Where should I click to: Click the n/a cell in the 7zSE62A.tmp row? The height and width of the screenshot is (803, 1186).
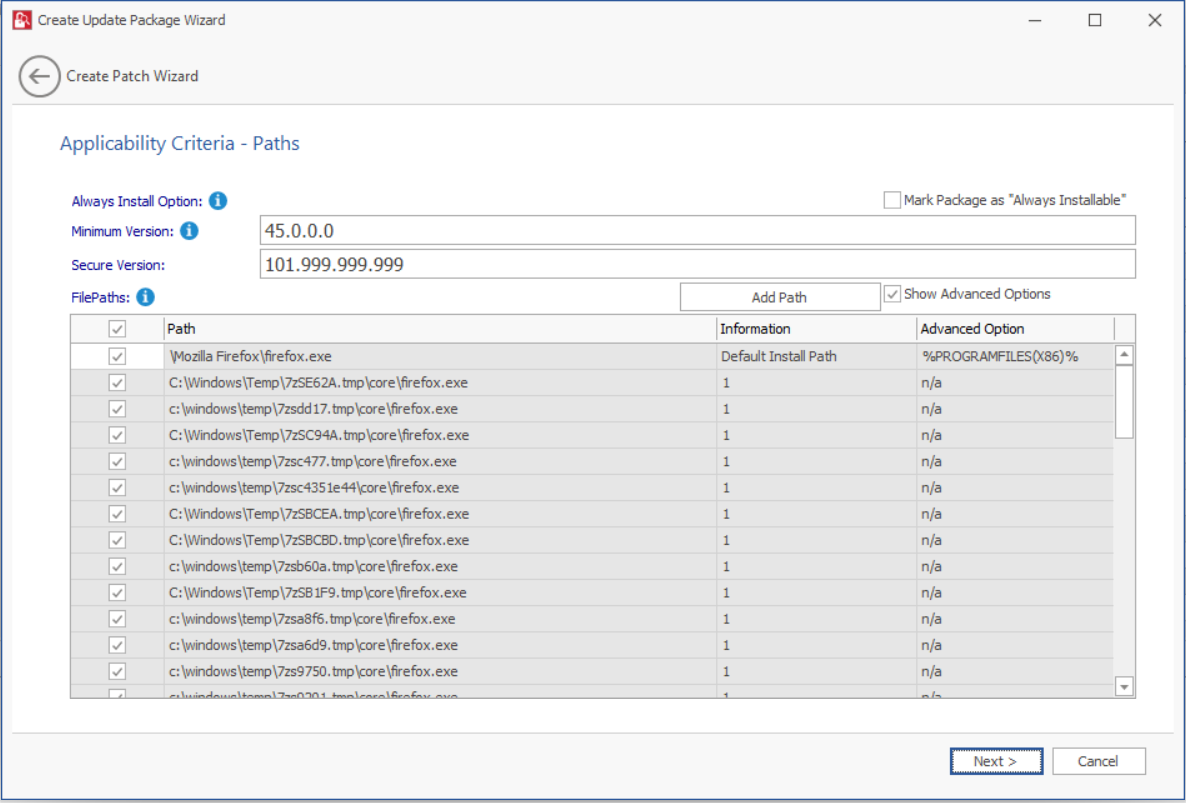coord(1015,383)
